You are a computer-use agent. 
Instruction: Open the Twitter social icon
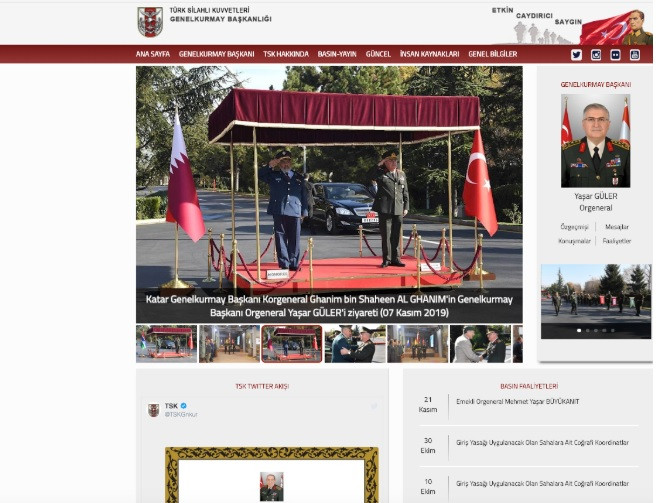coord(576,55)
